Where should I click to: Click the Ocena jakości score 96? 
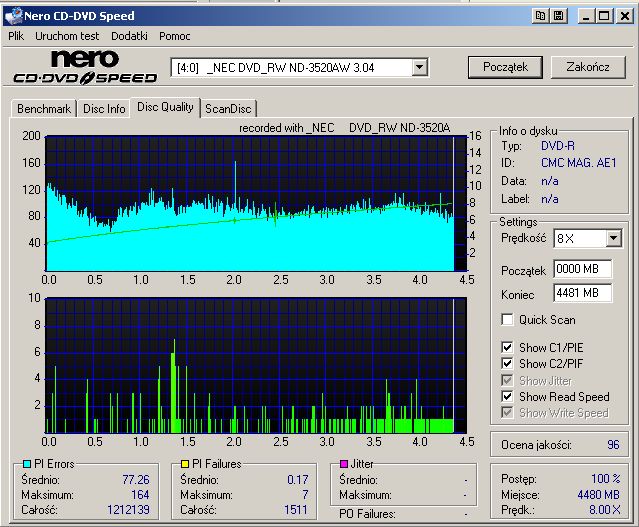[613, 445]
